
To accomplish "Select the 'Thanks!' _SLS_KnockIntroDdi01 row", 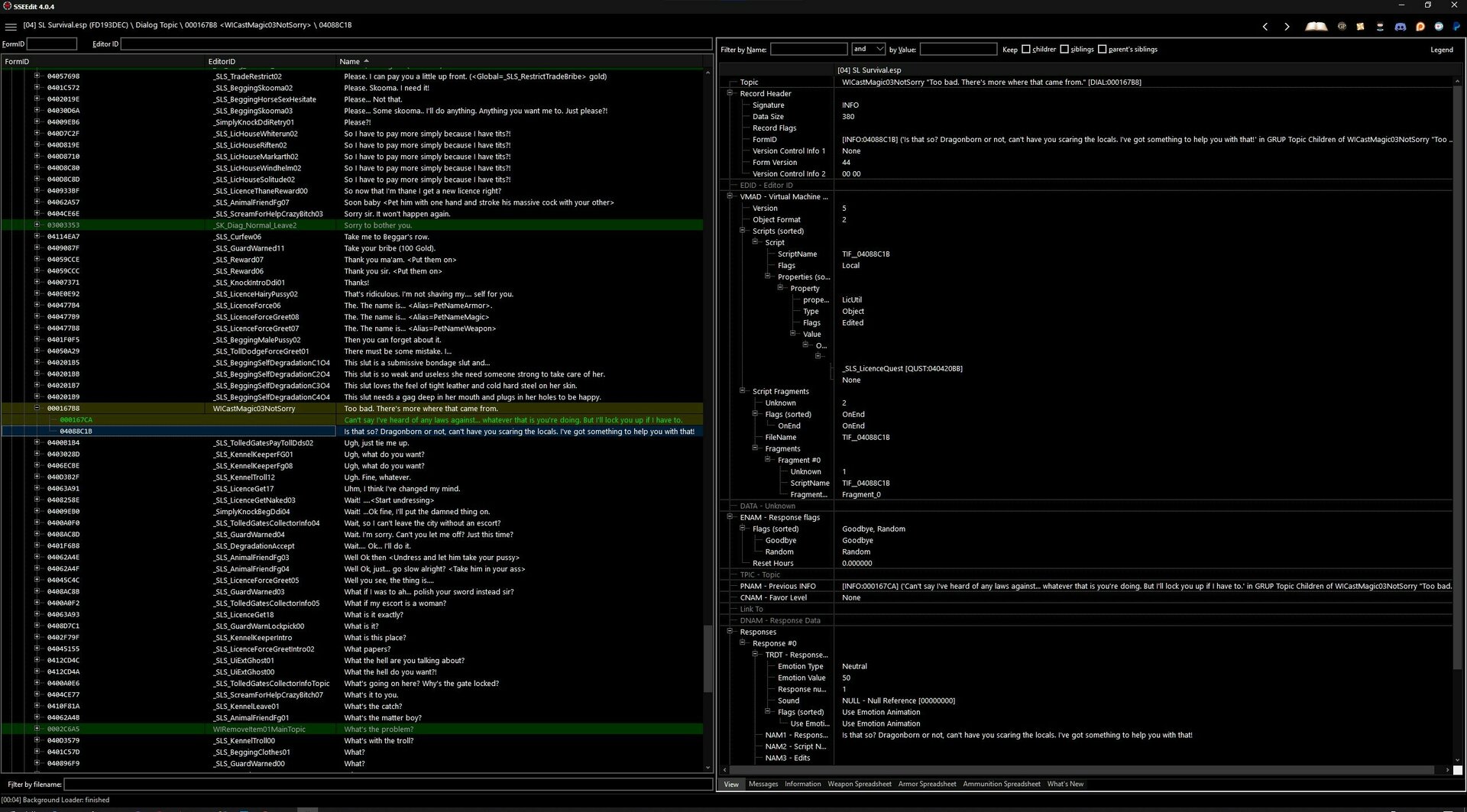I will tap(351, 283).
